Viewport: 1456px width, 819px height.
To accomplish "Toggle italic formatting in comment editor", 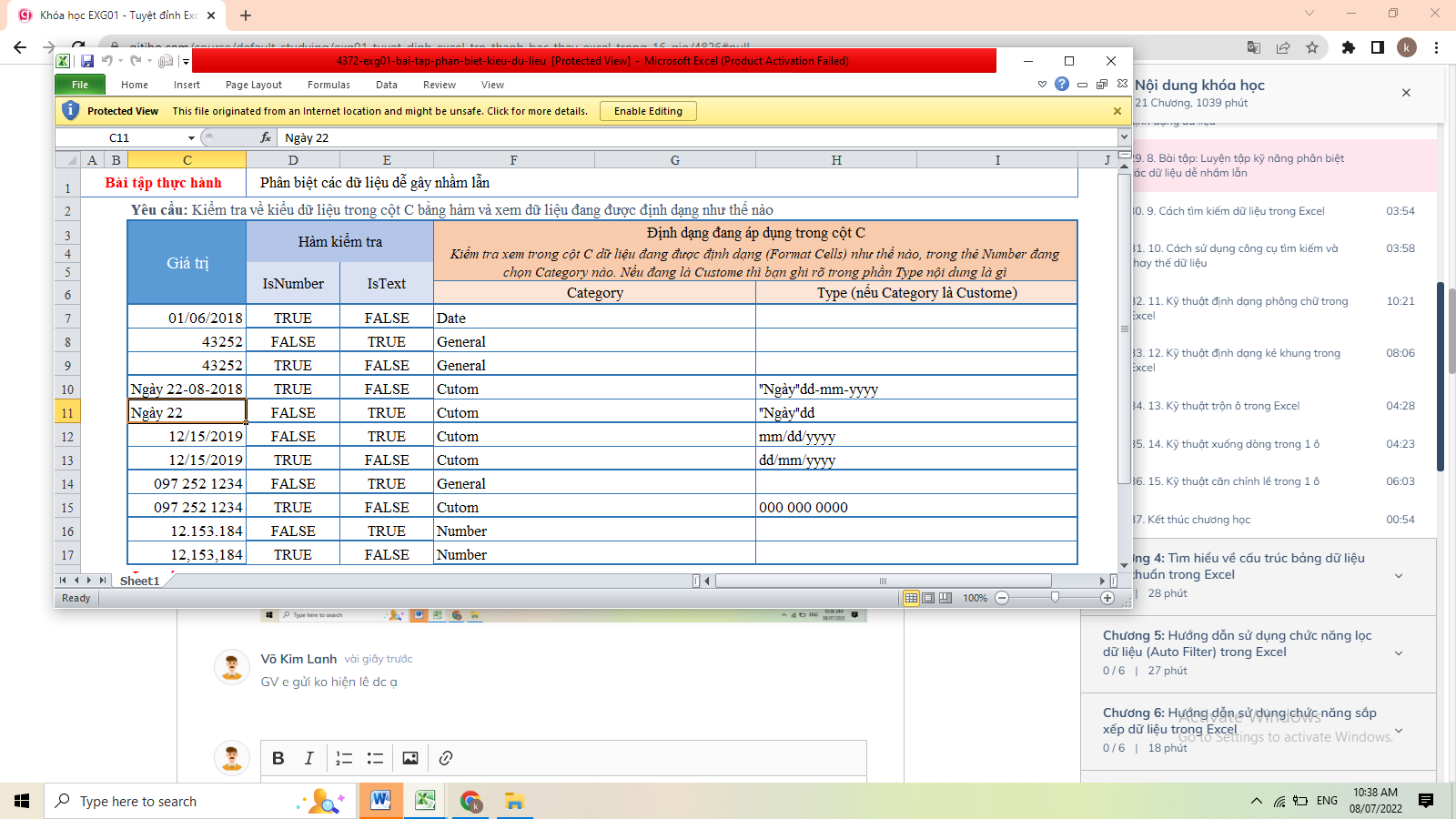I will (309, 758).
